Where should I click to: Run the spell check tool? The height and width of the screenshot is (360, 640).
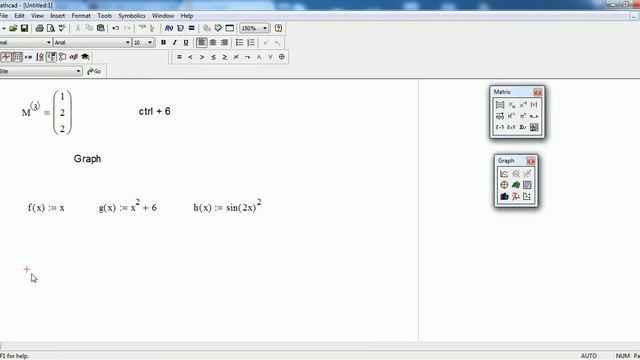coord(62,28)
